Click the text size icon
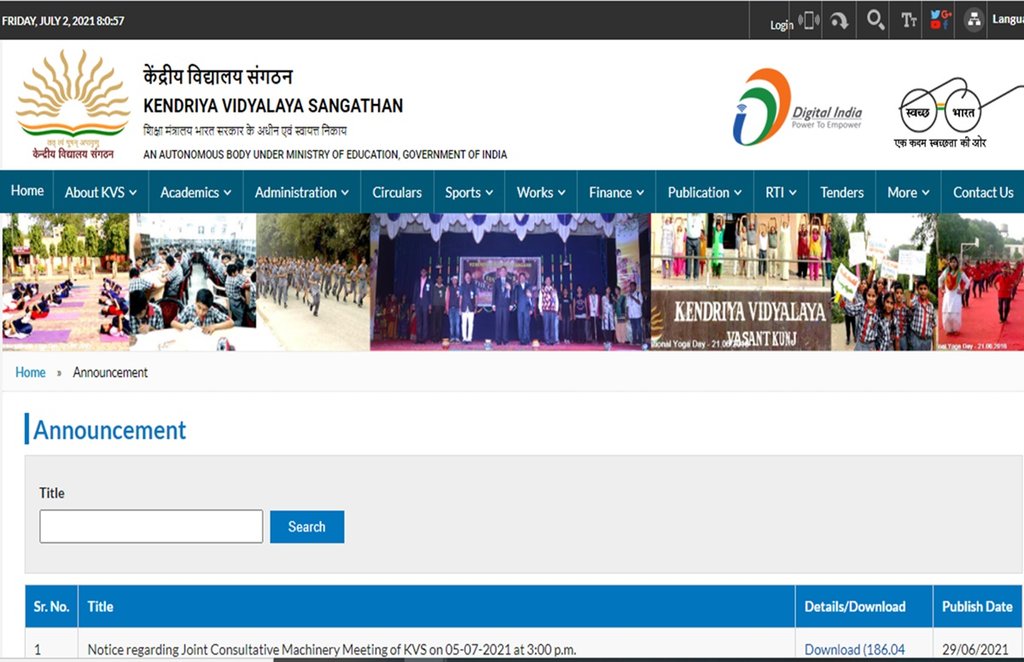Screen dimensions: 1024x662 (909, 20)
